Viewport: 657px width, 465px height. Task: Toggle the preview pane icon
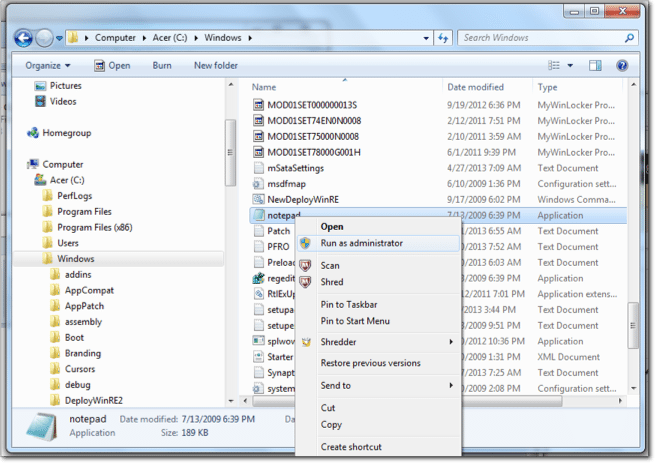(x=596, y=65)
